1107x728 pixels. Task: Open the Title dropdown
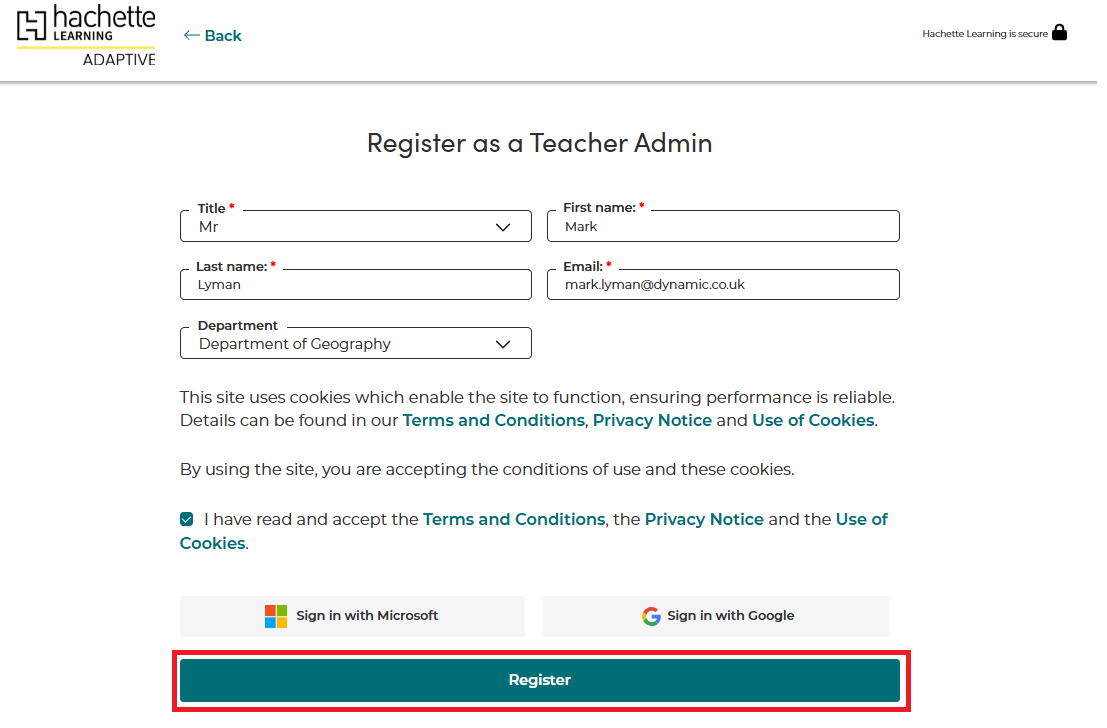355,227
